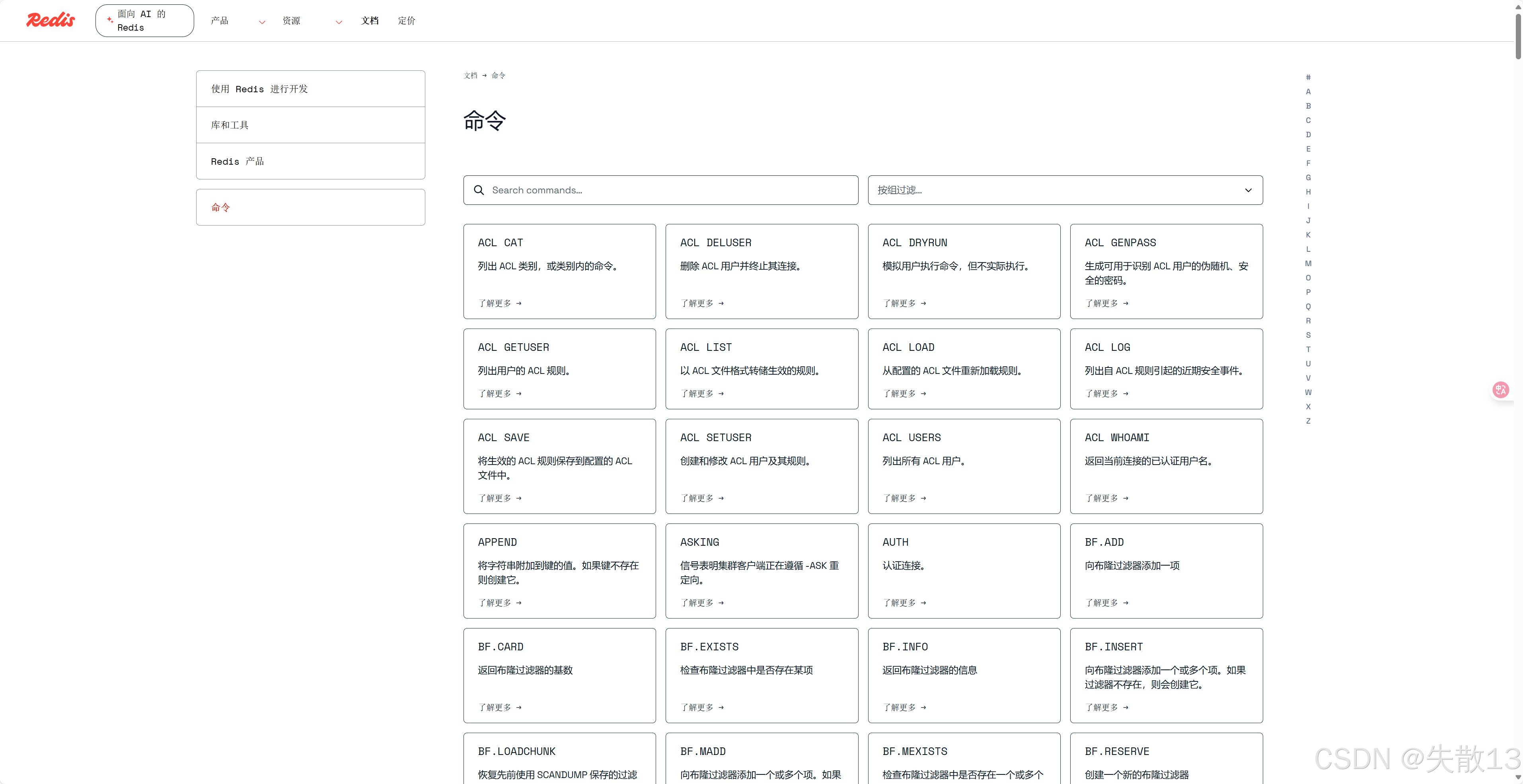Jump to letter T in index
Image resolution: width=1523 pixels, height=784 pixels.
pyautogui.click(x=1308, y=349)
